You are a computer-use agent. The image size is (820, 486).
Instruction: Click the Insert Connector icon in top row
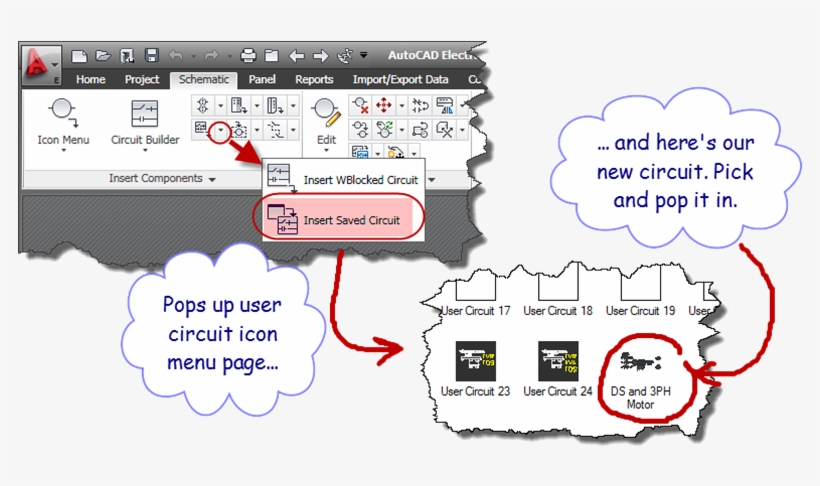[x=203, y=106]
